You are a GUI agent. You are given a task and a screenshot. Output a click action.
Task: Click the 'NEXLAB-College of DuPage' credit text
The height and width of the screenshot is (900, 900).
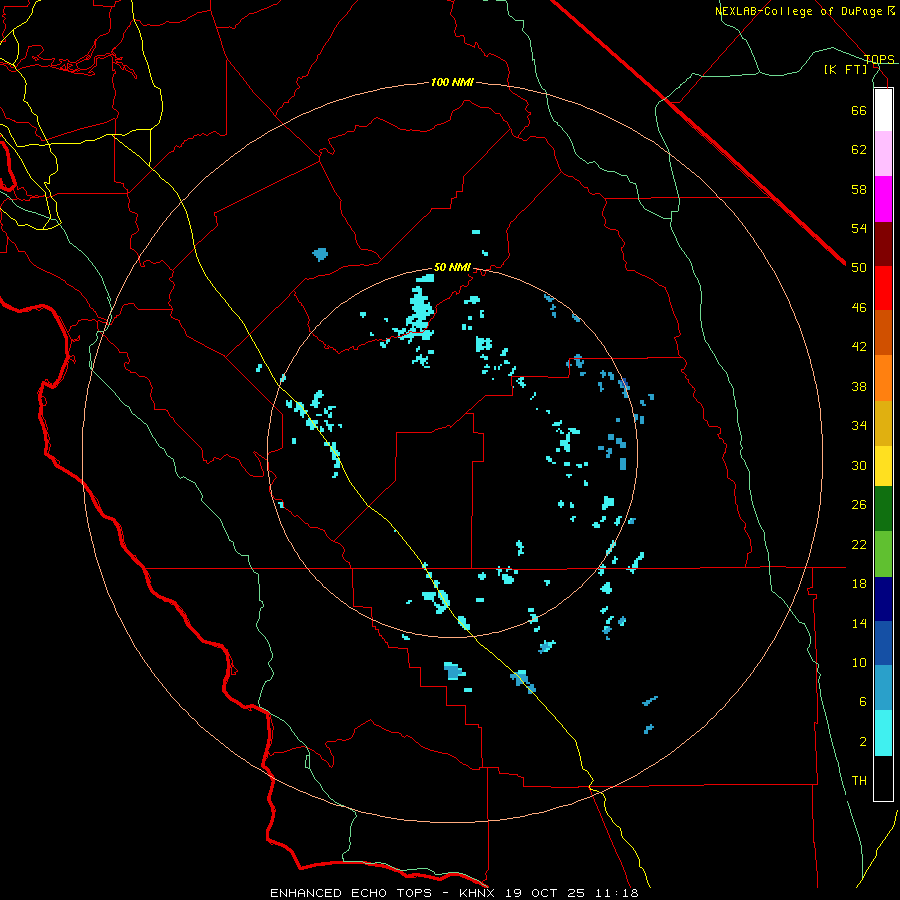click(798, 11)
